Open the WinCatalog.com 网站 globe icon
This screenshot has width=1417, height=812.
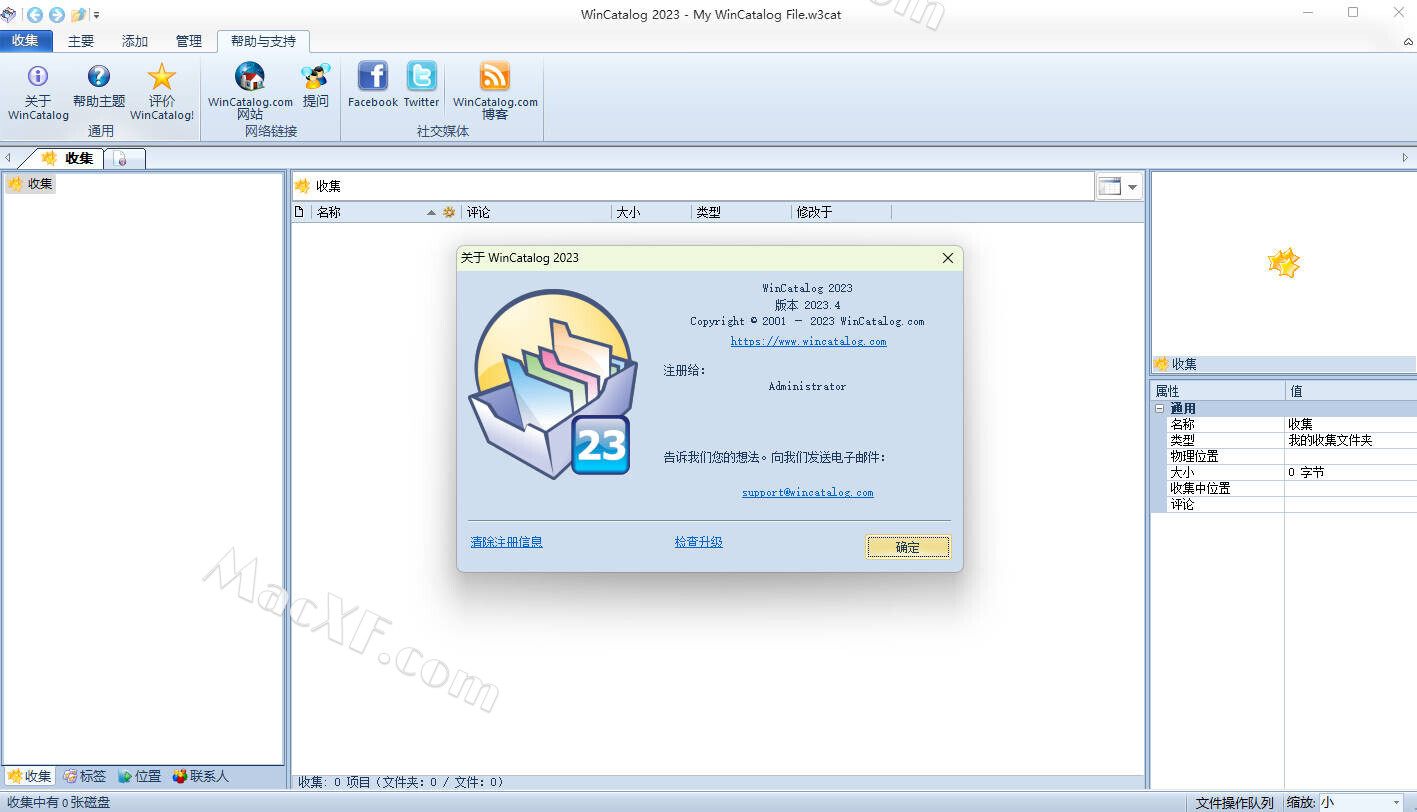[250, 77]
